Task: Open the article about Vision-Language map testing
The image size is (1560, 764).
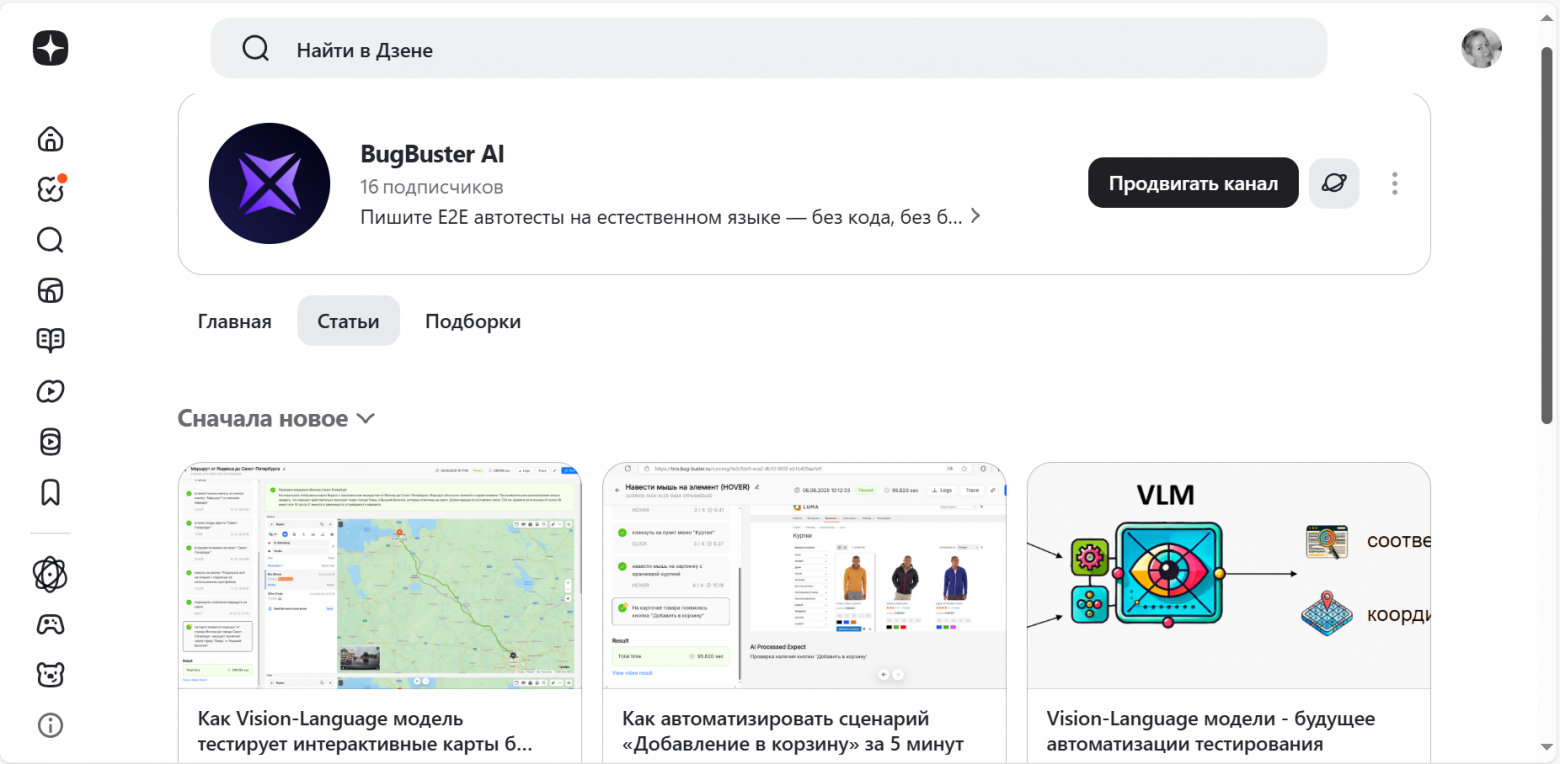Action: coord(380,600)
